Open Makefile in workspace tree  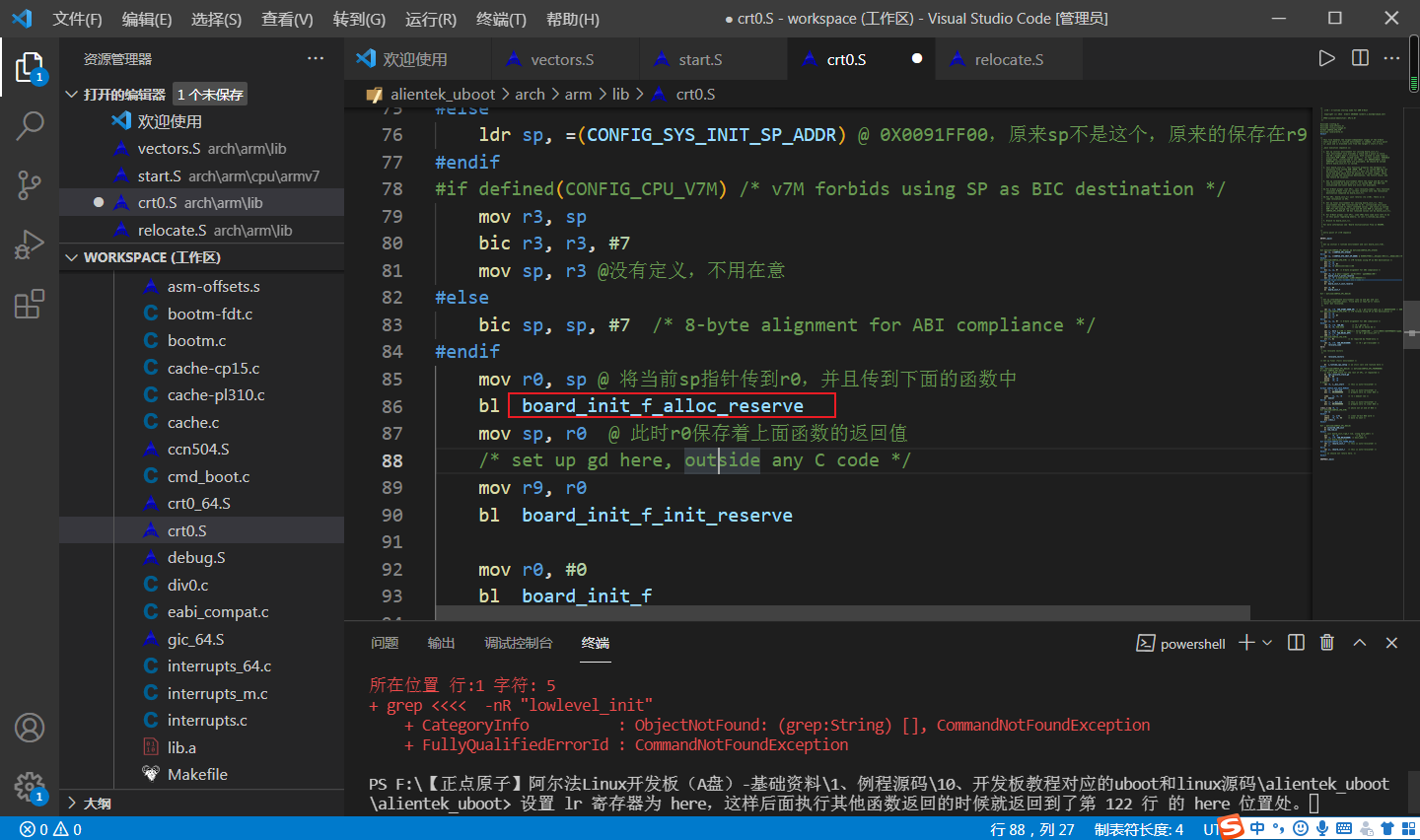tap(202, 774)
